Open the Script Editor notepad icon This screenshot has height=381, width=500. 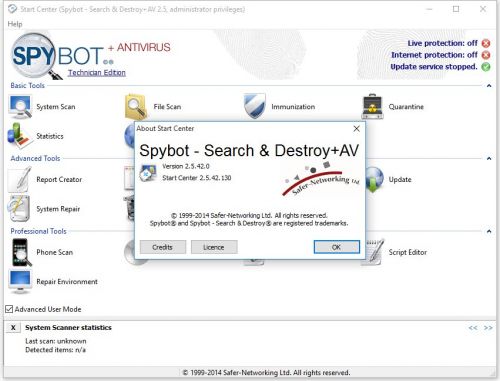(x=373, y=252)
